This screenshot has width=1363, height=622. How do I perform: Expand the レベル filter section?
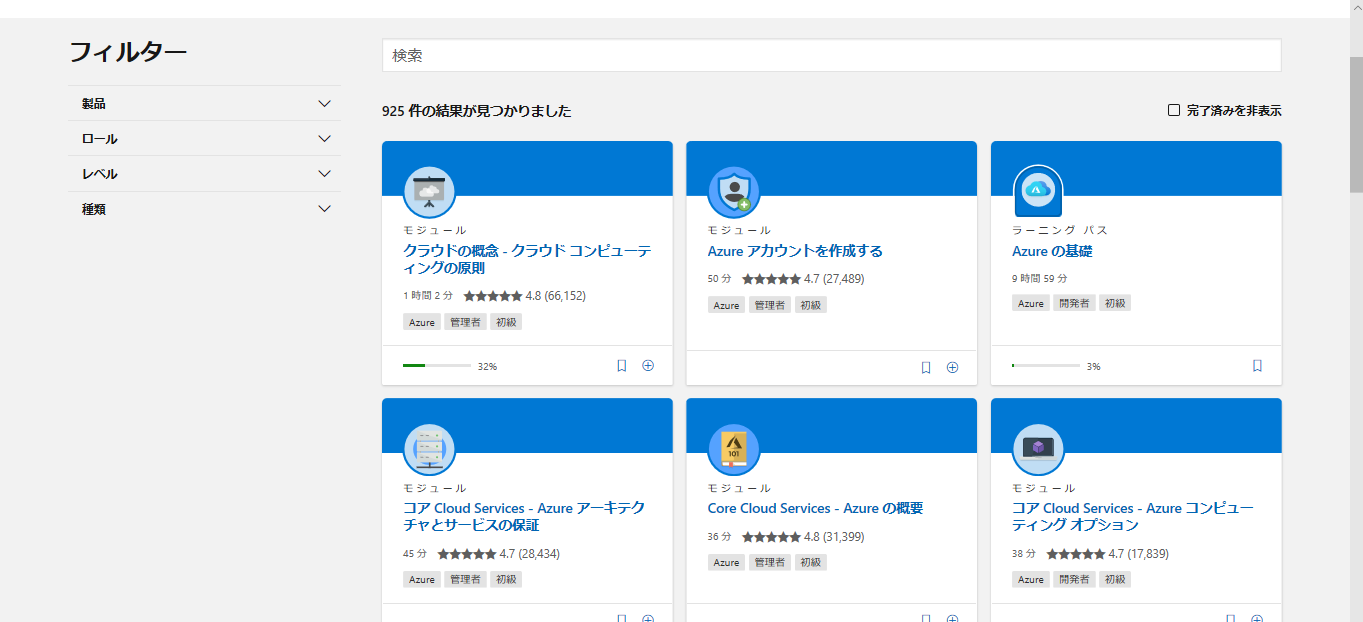[x=205, y=173]
